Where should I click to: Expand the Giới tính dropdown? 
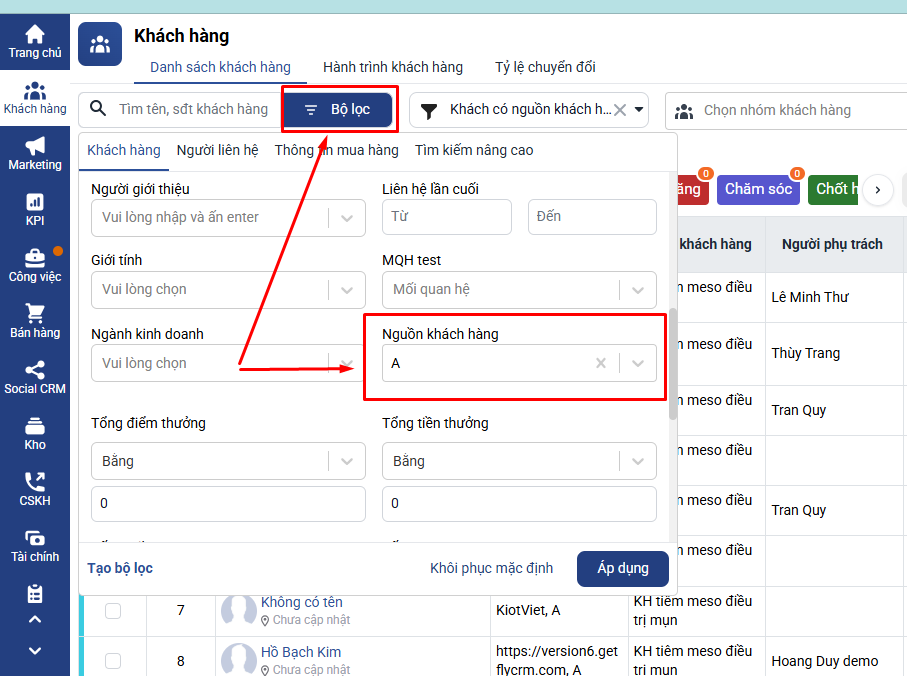pos(346,290)
